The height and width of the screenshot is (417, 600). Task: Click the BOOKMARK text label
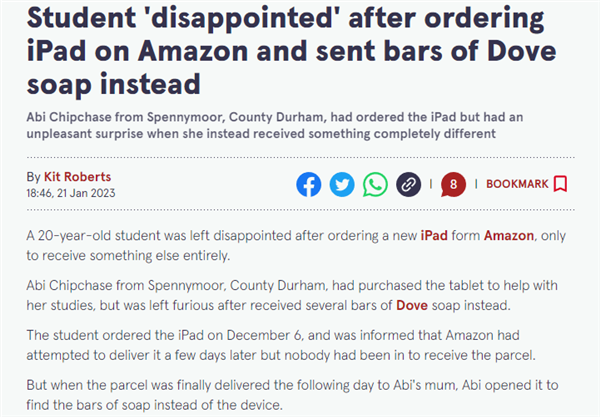tap(517, 184)
